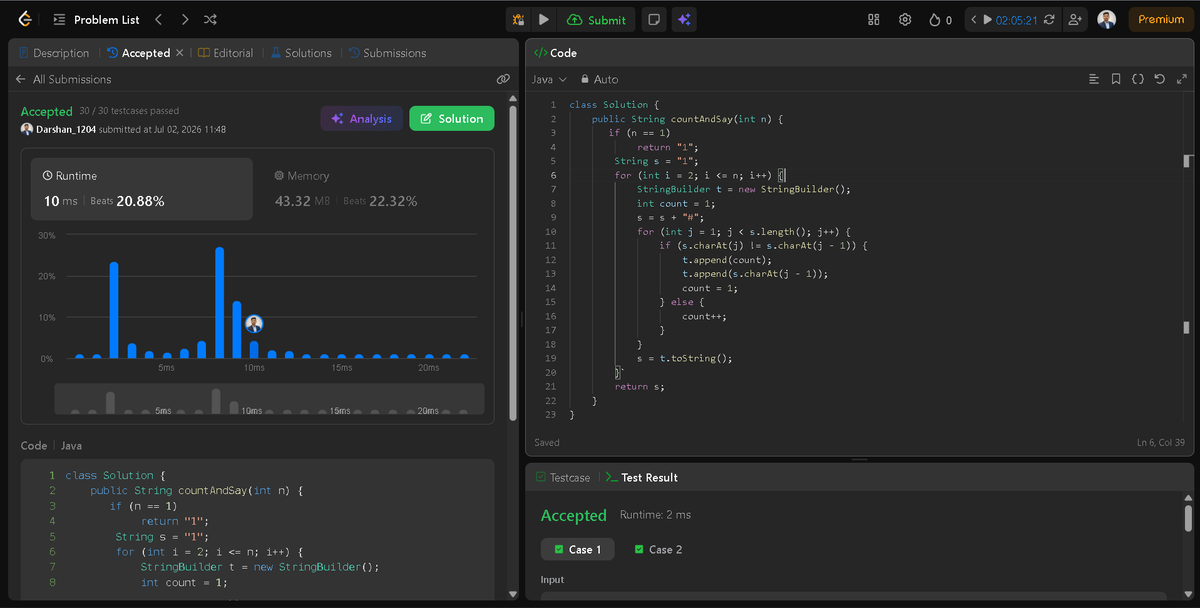The width and height of the screenshot is (1200, 608).
Task: Reset the timer with refresh icon
Action: [1049, 19]
